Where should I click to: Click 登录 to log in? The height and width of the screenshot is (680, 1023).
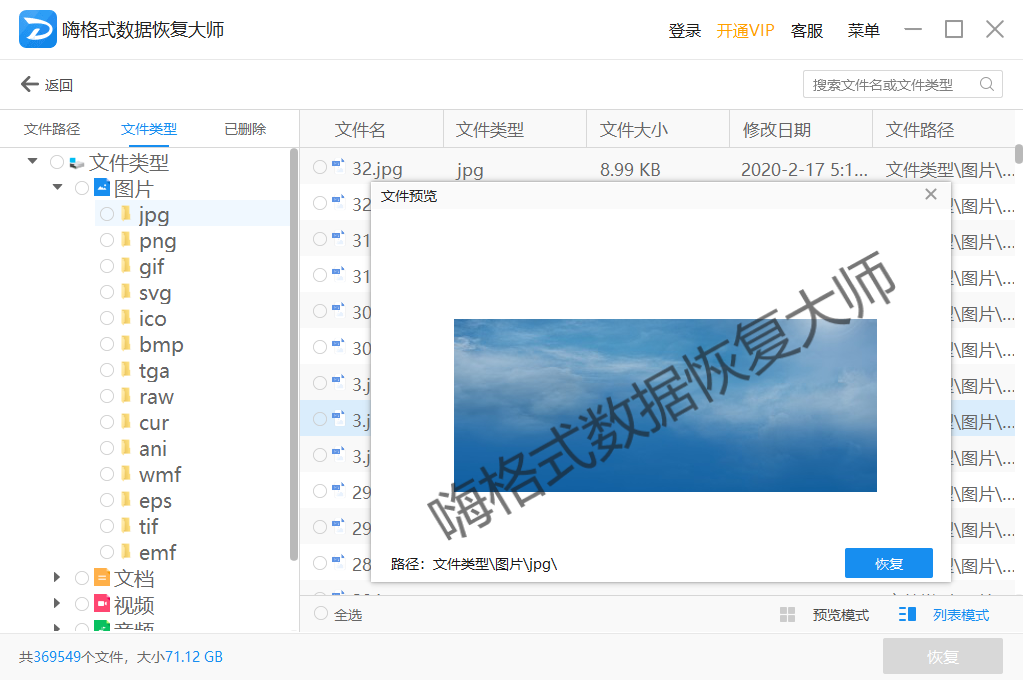click(x=684, y=30)
